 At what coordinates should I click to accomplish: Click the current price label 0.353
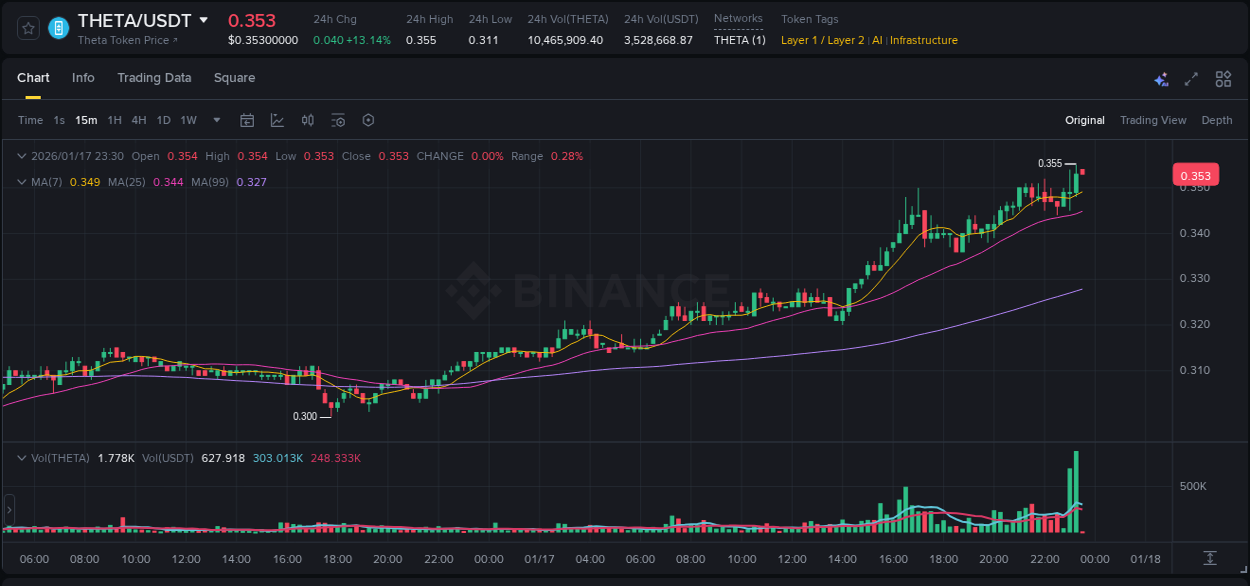(1196, 174)
